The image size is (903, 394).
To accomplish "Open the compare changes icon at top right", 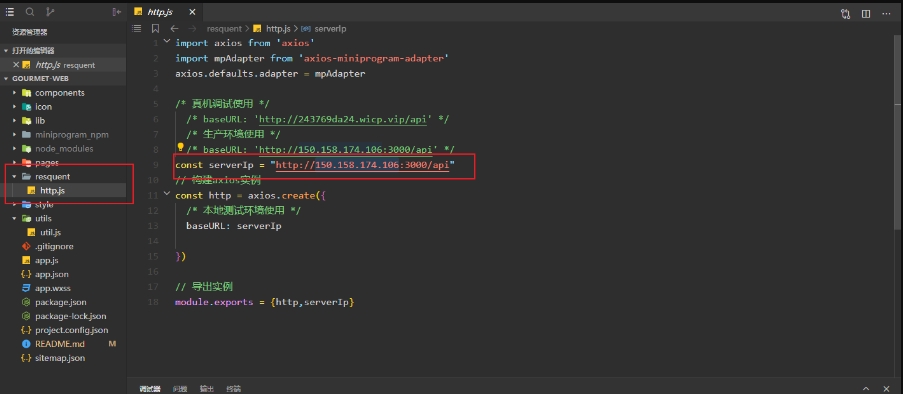I will [845, 14].
